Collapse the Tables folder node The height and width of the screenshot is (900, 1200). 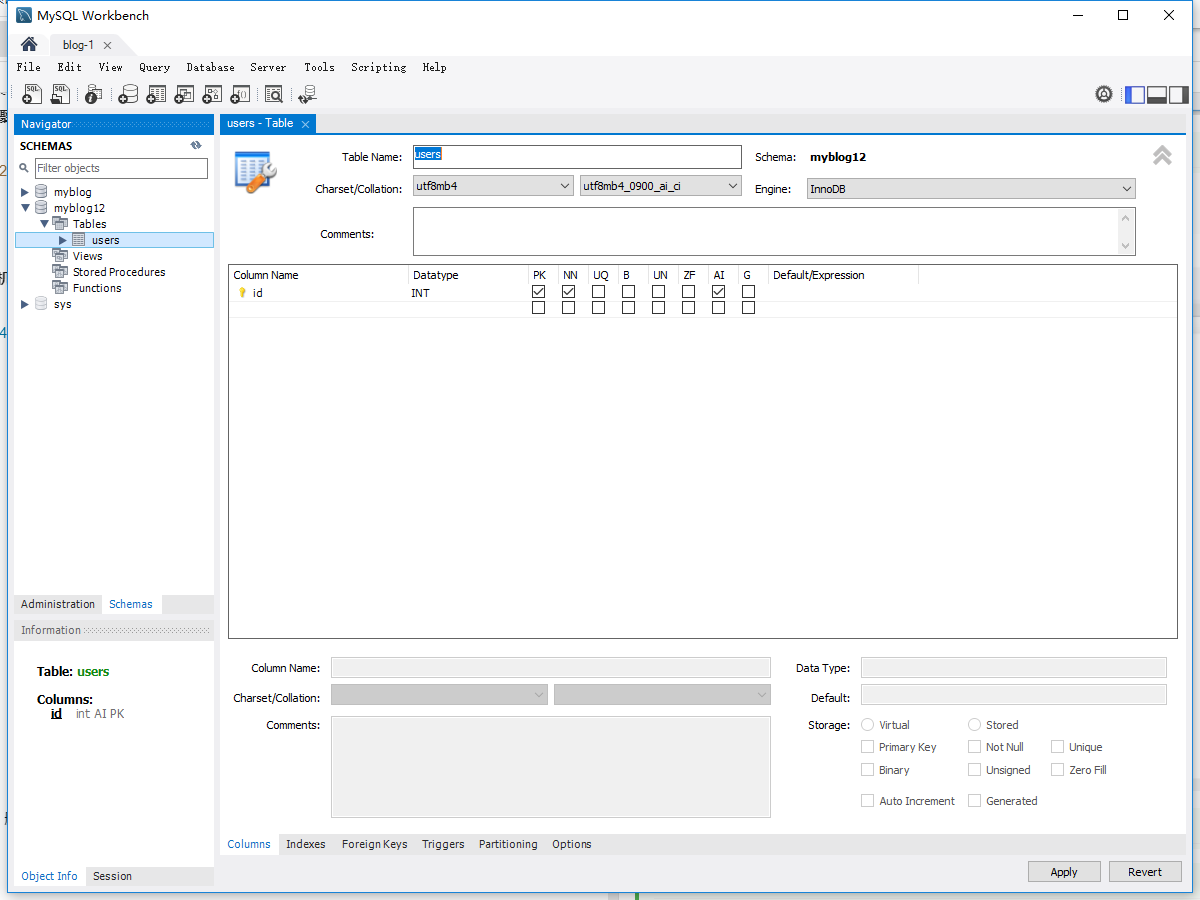(44, 224)
